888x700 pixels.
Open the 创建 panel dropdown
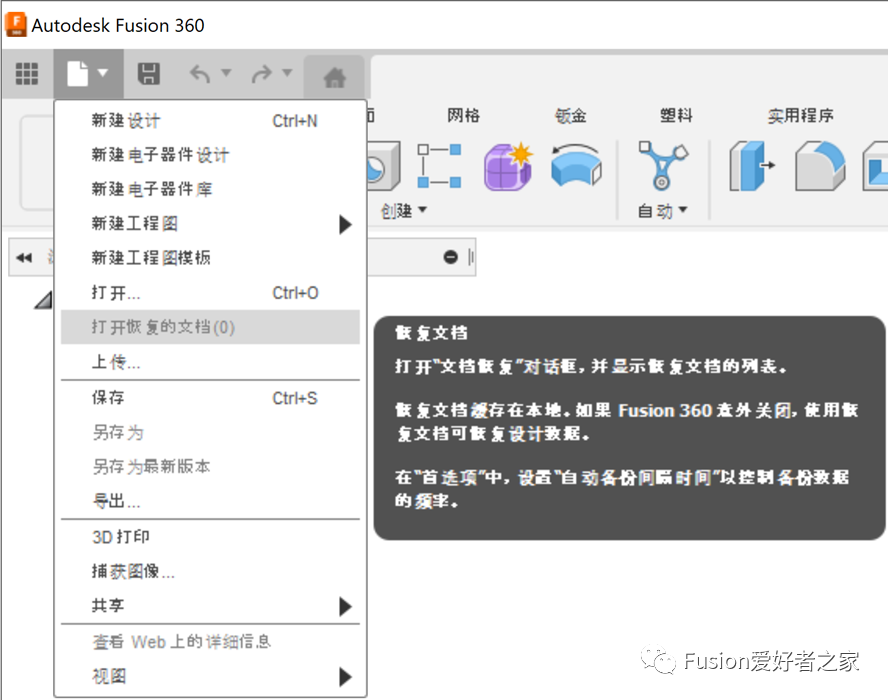click(x=403, y=211)
